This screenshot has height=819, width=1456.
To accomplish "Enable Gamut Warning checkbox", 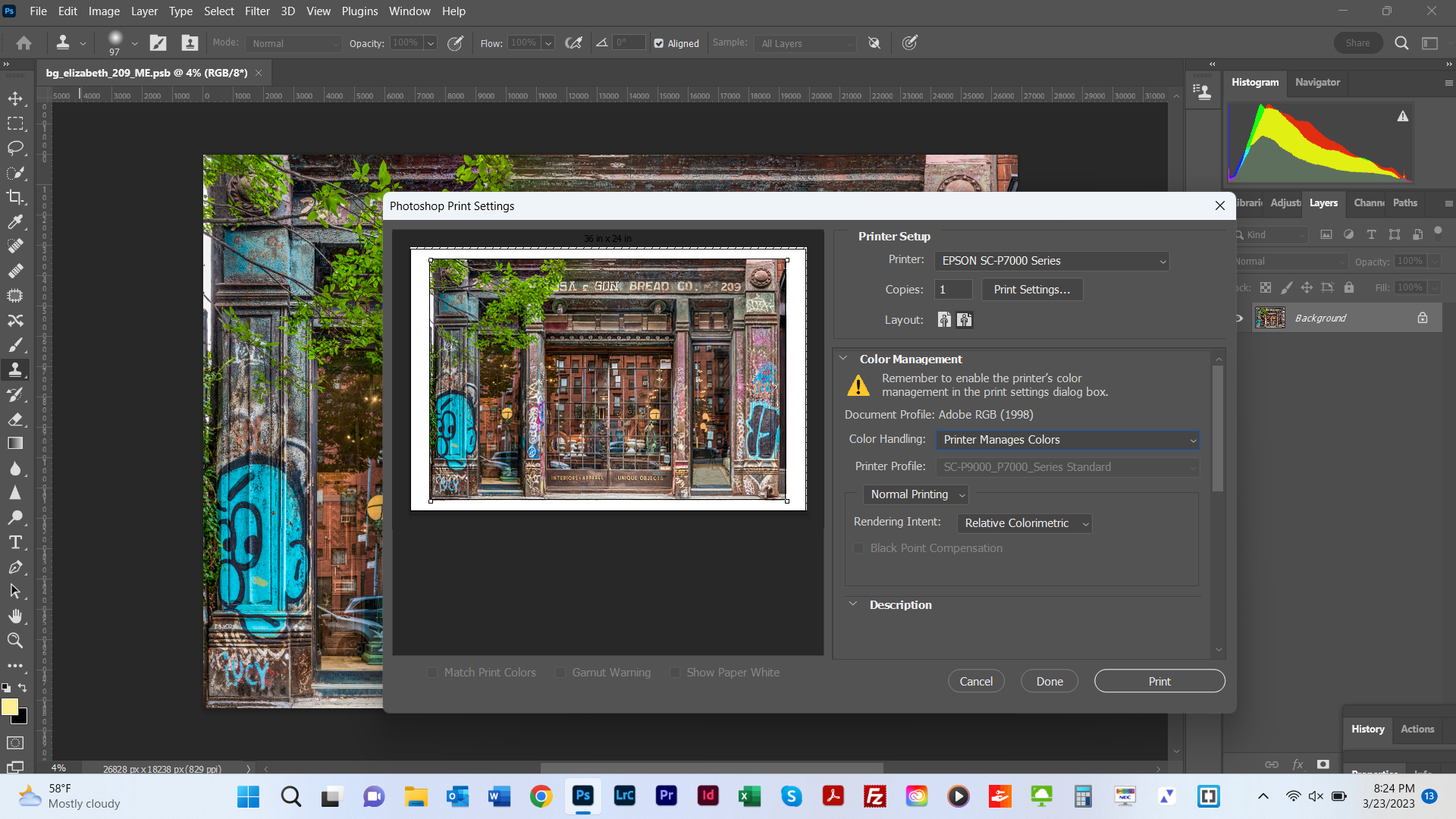I will point(559,672).
